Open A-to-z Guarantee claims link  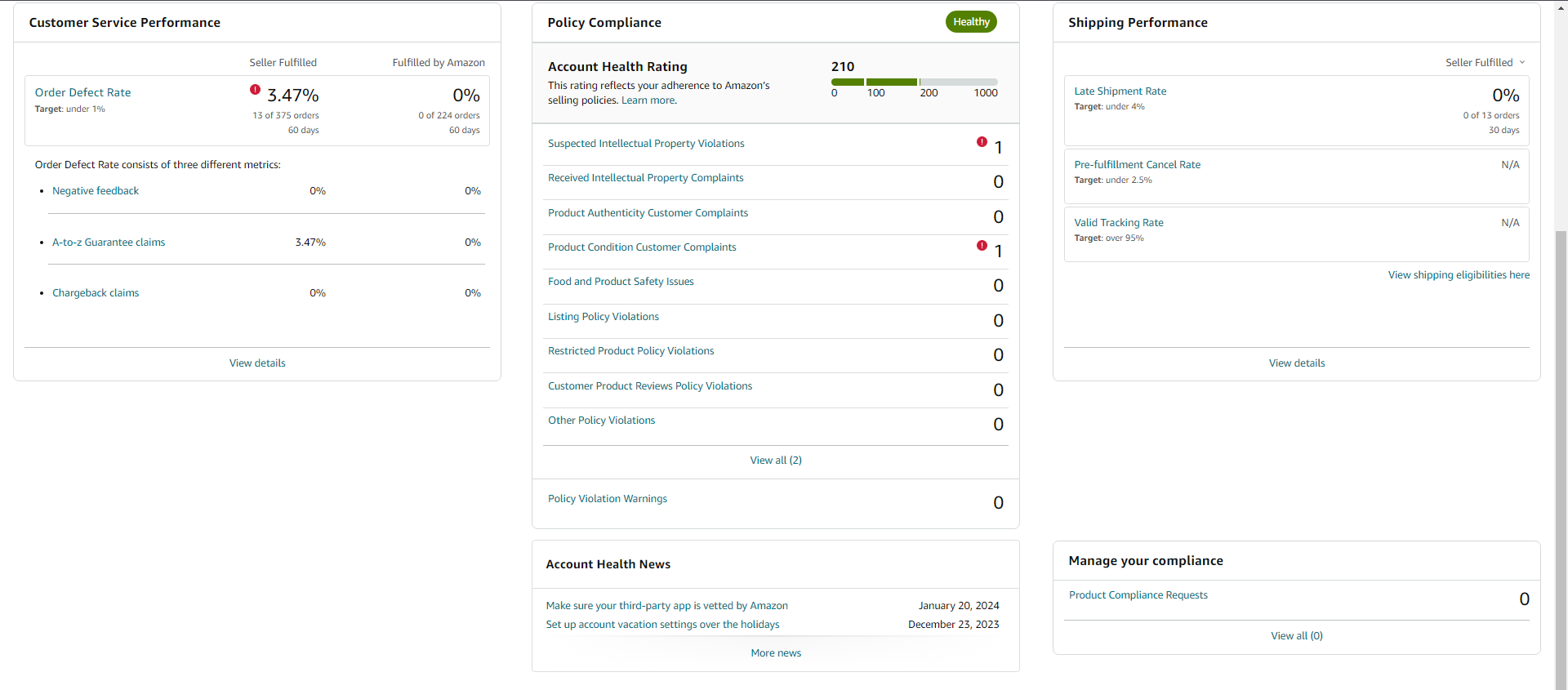pos(109,243)
